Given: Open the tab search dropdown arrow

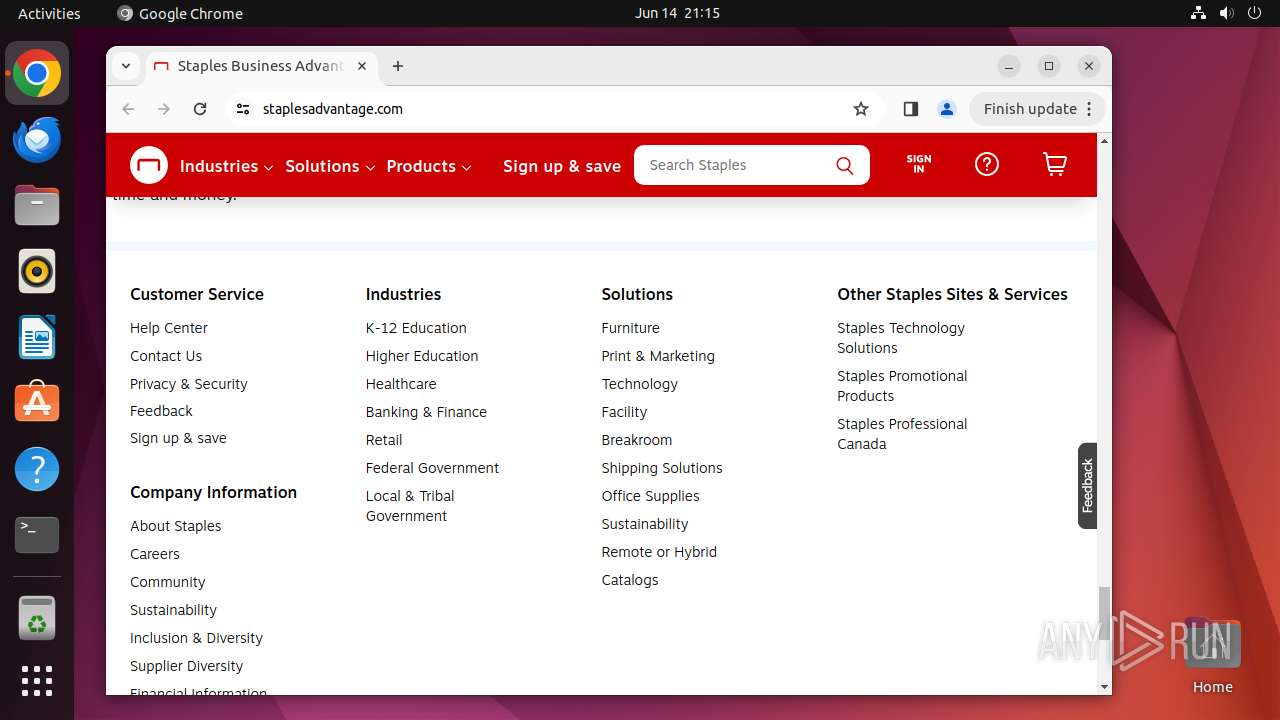Looking at the screenshot, I should [x=126, y=66].
